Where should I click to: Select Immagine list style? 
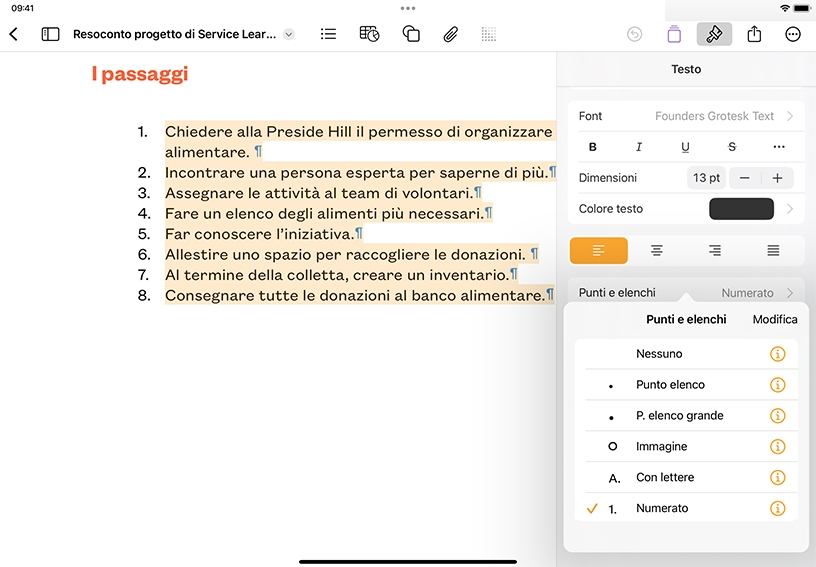click(686, 447)
